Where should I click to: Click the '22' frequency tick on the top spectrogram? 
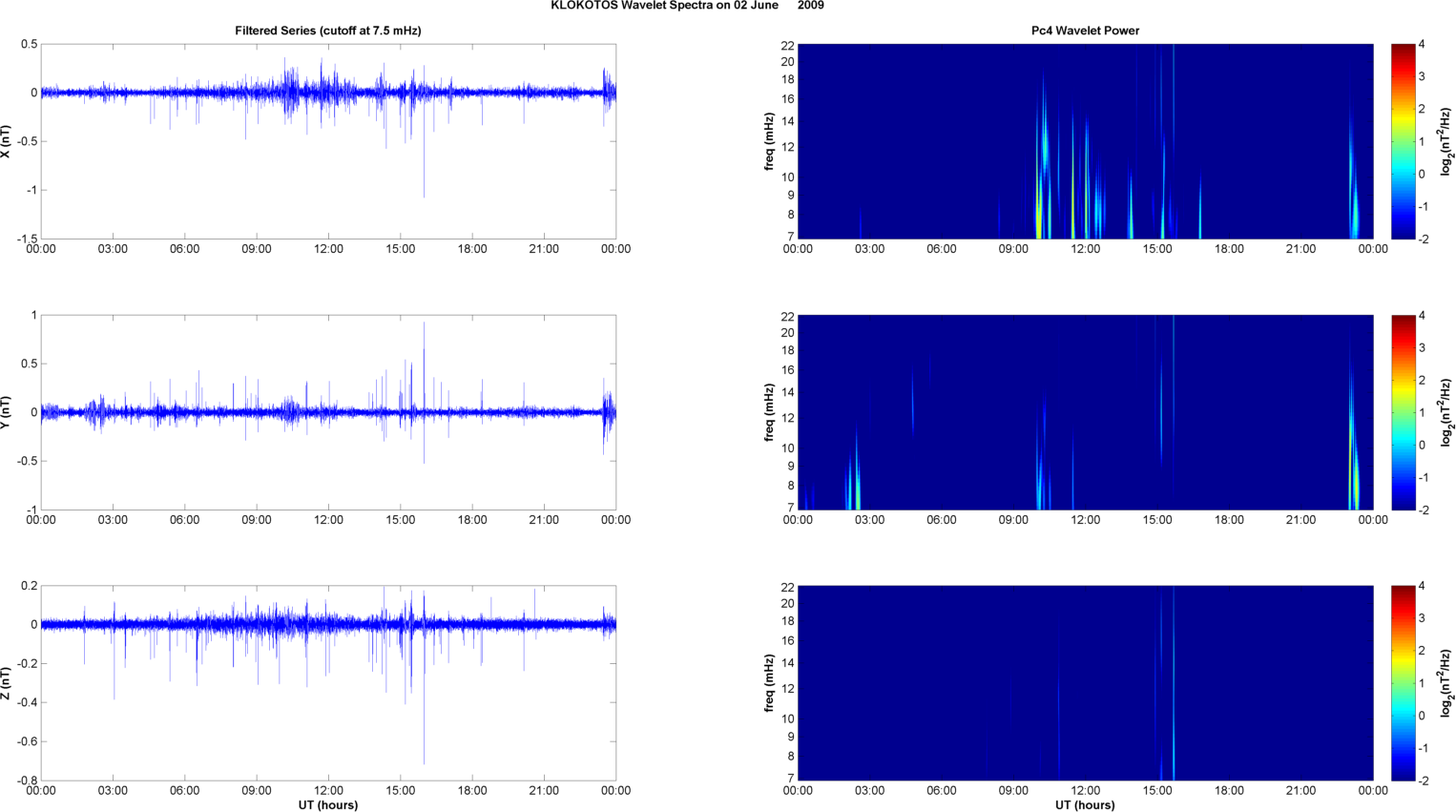(787, 45)
